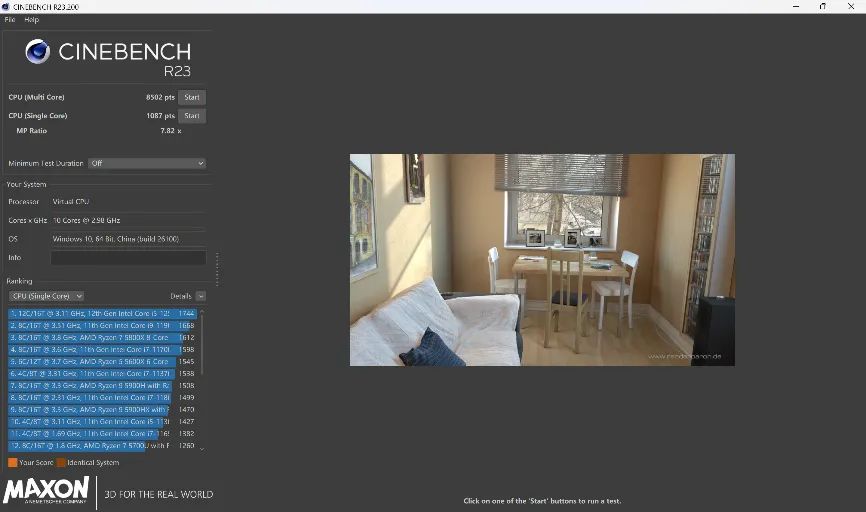Select rank 4 row scoring 1598

[x=102, y=350]
